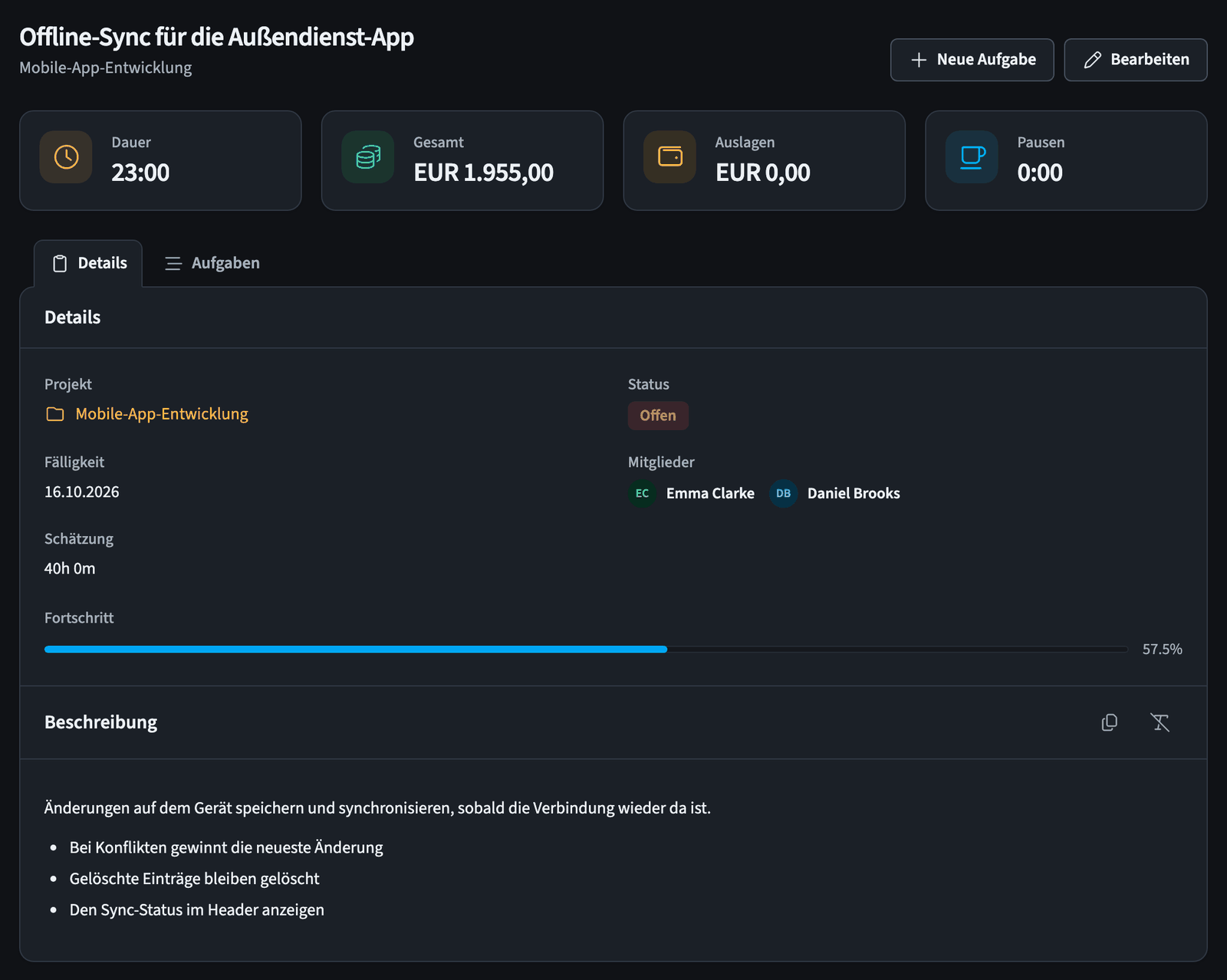The height and width of the screenshot is (980, 1227).
Task: Click bullet 'Gelöschte Einträge bleiben gelöscht'
Action: (194, 879)
